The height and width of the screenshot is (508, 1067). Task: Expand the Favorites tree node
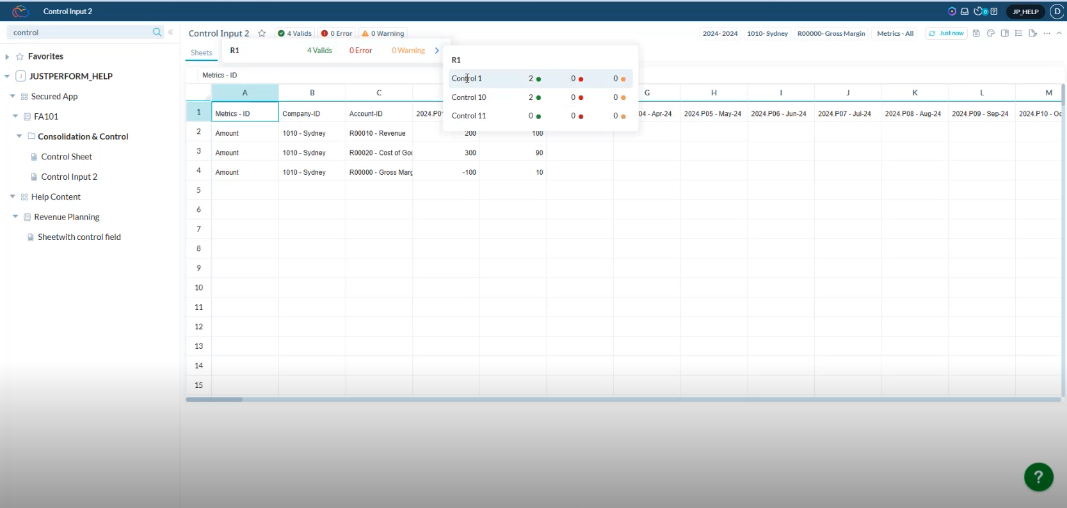(x=8, y=56)
